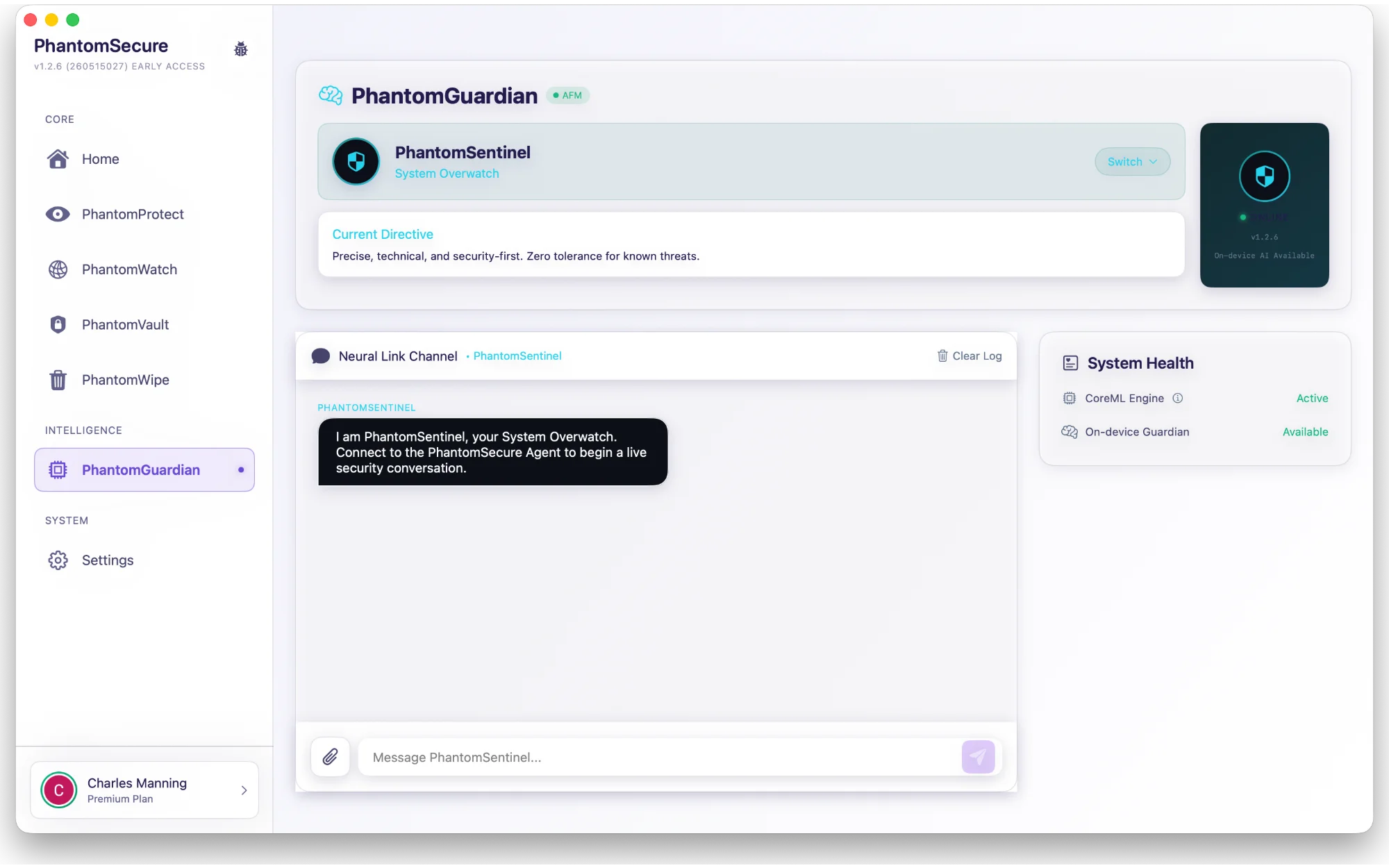Click the Charles Manning avatar
This screenshot has height=868, width=1389.
click(x=59, y=790)
